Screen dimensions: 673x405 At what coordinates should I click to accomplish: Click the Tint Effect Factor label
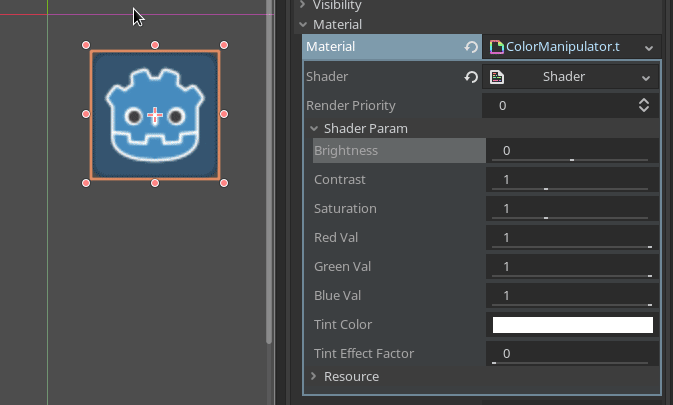[x=364, y=354]
